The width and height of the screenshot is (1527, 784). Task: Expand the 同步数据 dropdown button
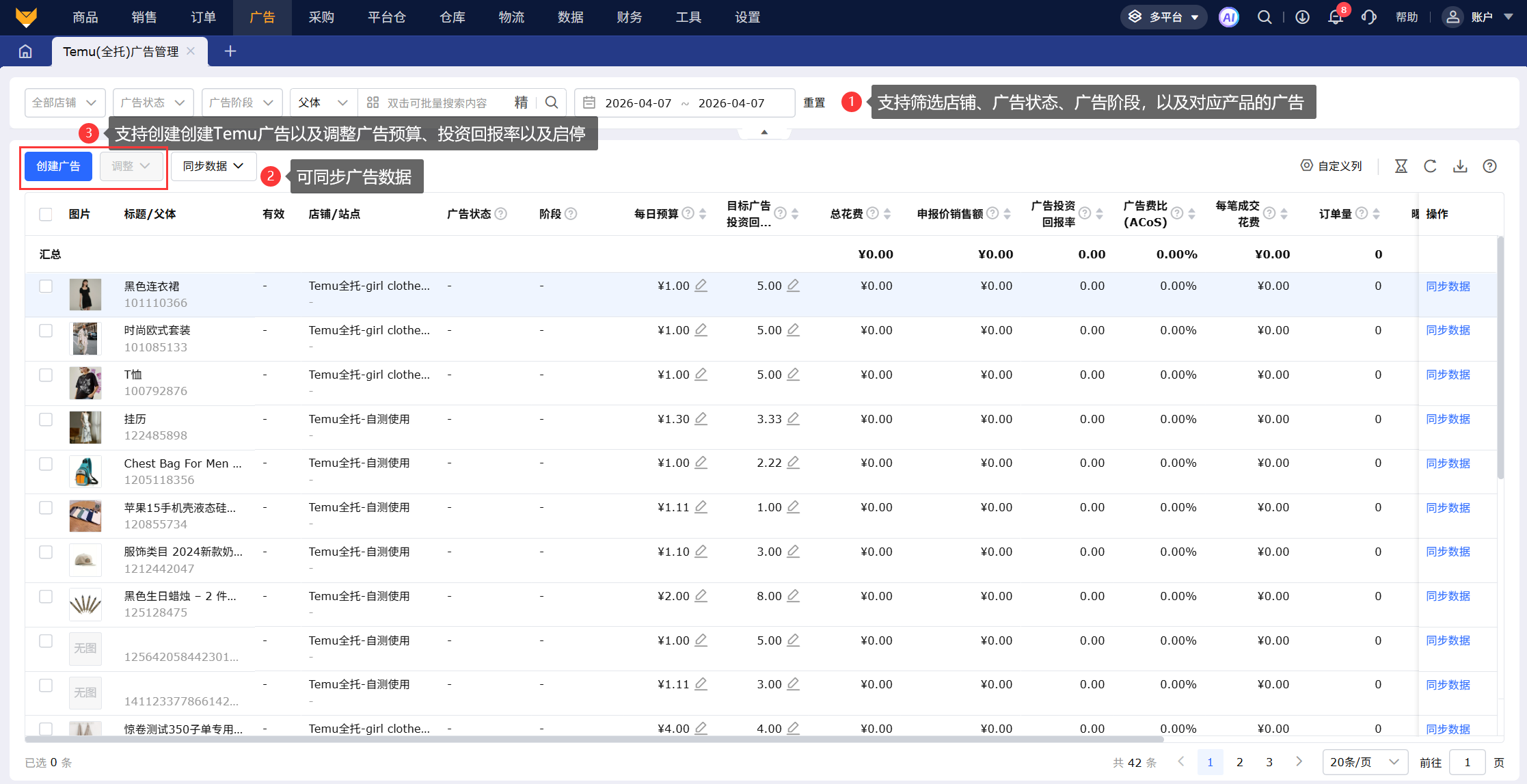tap(213, 166)
